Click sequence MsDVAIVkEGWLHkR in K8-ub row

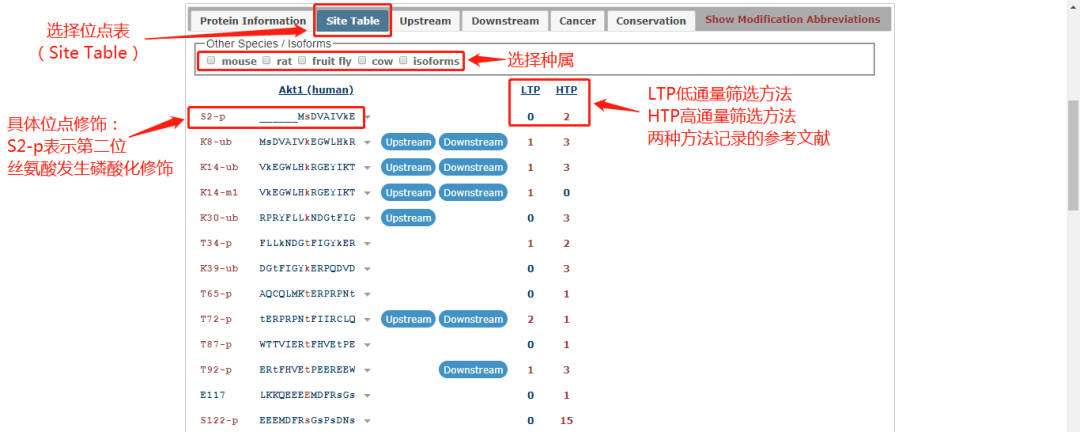coord(307,143)
